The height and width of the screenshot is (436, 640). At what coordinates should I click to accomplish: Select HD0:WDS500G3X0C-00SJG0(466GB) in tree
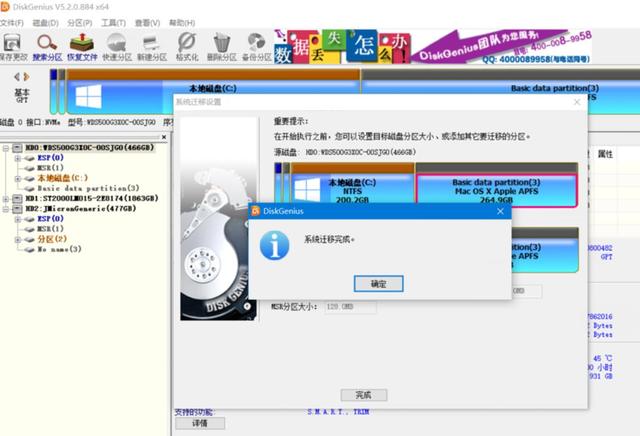pos(90,147)
